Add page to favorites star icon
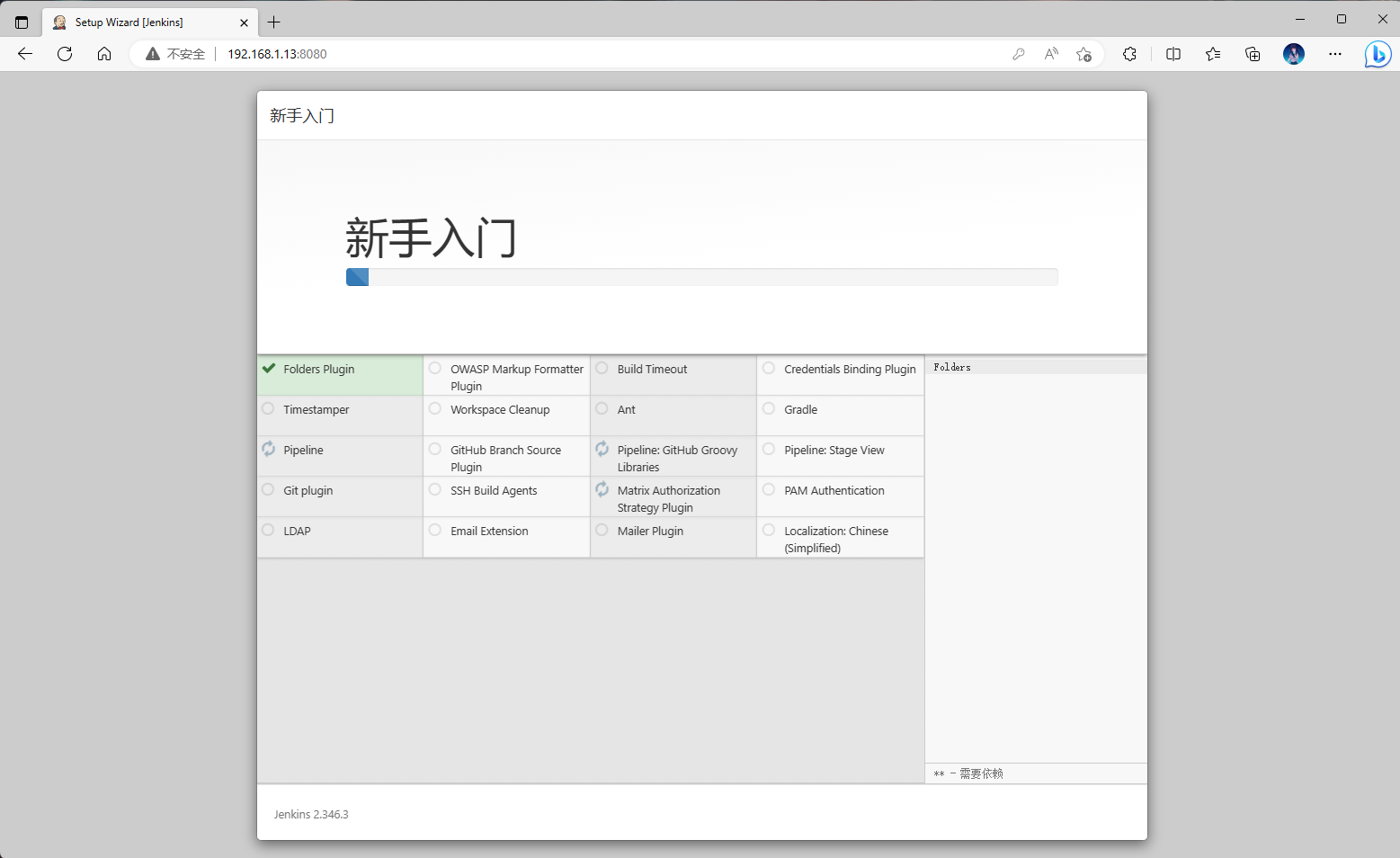Viewport: 1400px width, 858px height. point(1083,54)
